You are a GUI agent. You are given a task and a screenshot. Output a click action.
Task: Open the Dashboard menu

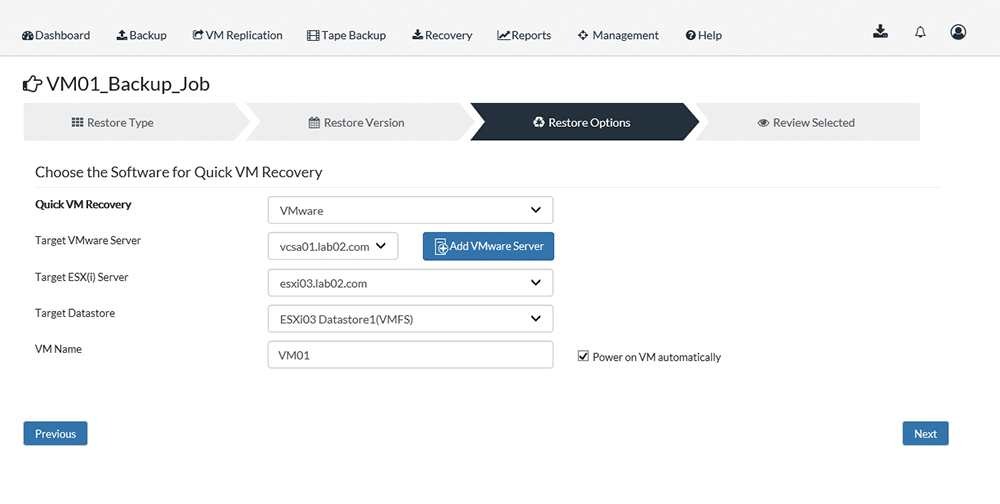pos(56,35)
